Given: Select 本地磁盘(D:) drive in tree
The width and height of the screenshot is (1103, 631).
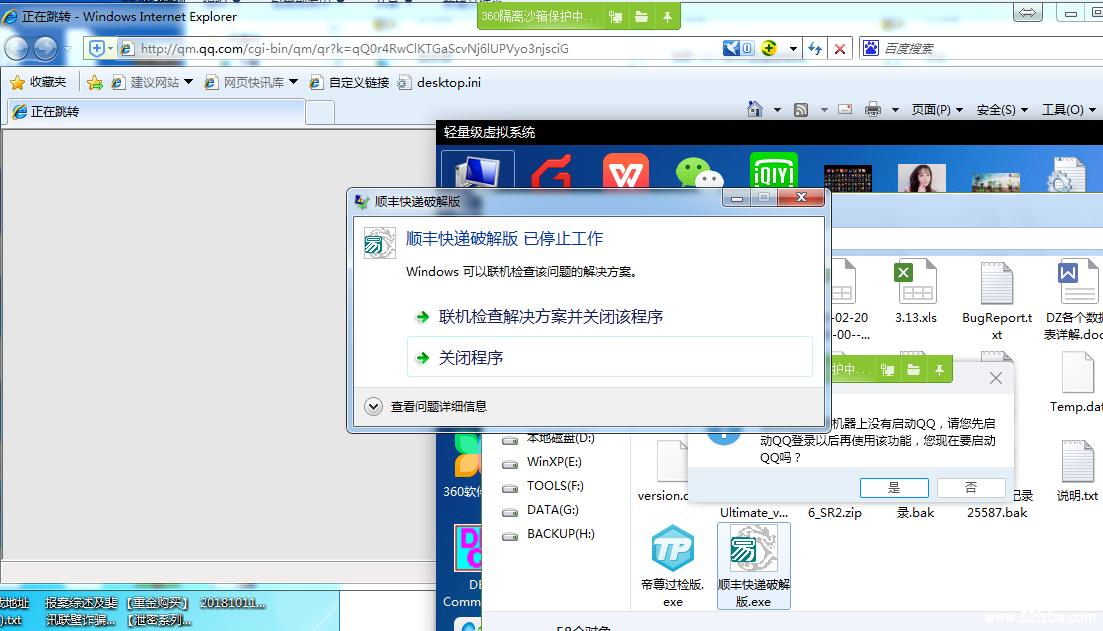Looking at the screenshot, I should click(x=549, y=438).
